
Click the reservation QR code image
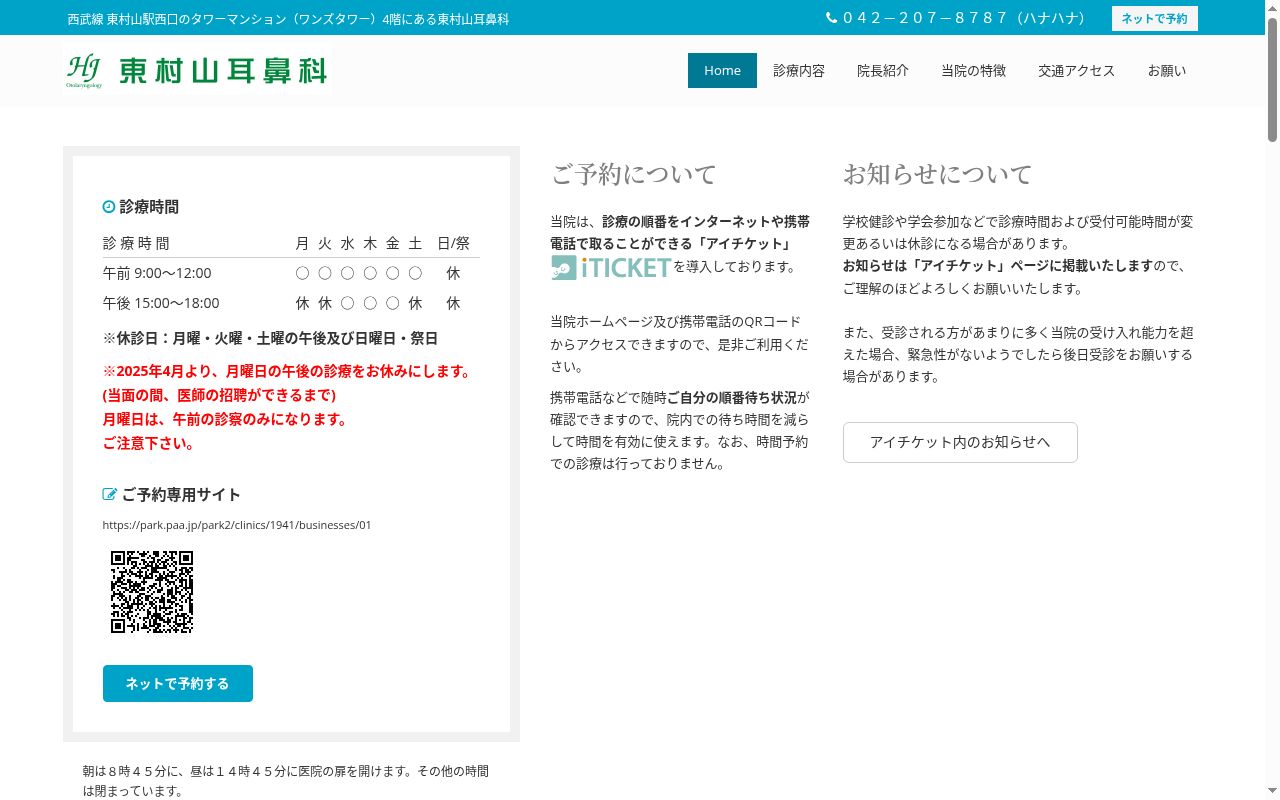151,591
